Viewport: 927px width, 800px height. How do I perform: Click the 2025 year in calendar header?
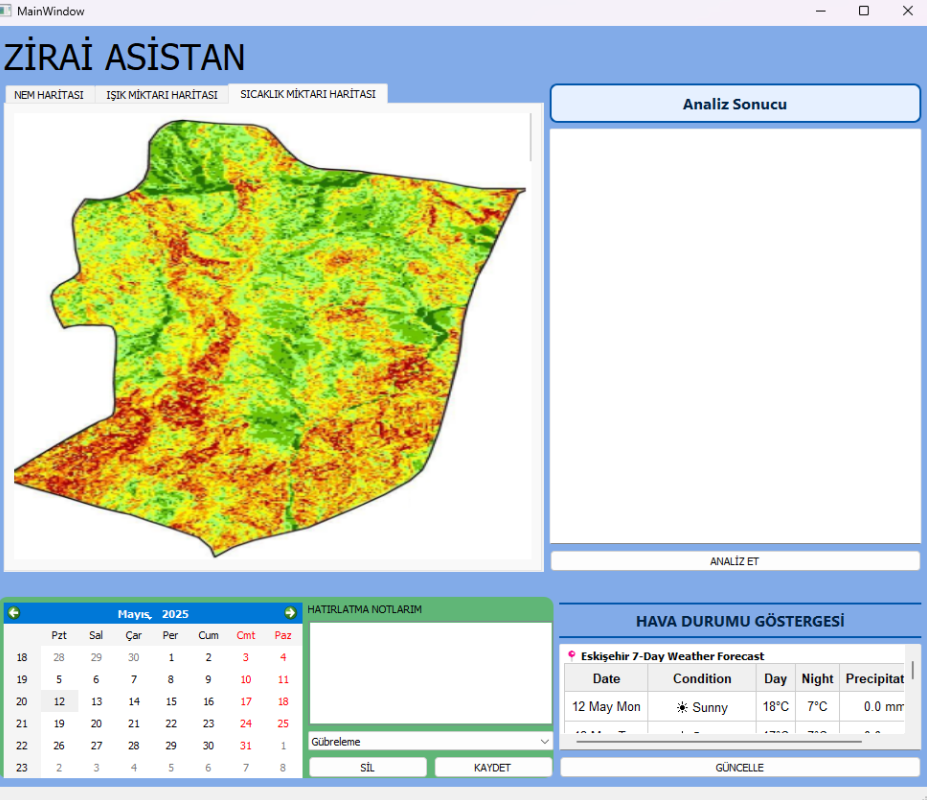(x=175, y=614)
